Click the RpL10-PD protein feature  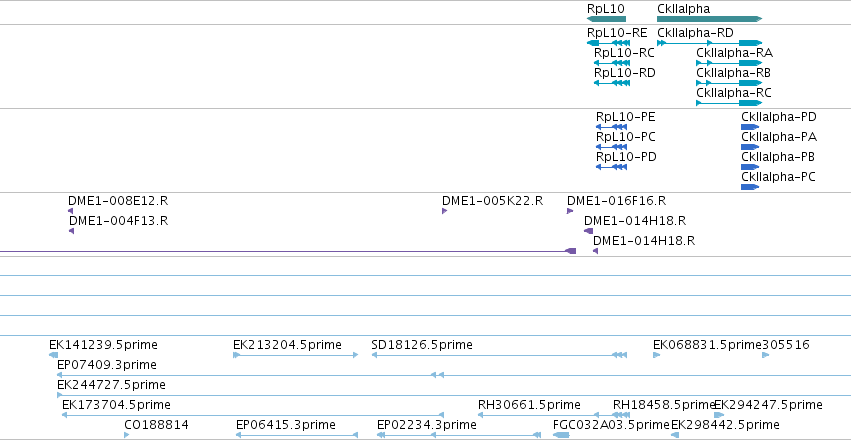coord(612,167)
